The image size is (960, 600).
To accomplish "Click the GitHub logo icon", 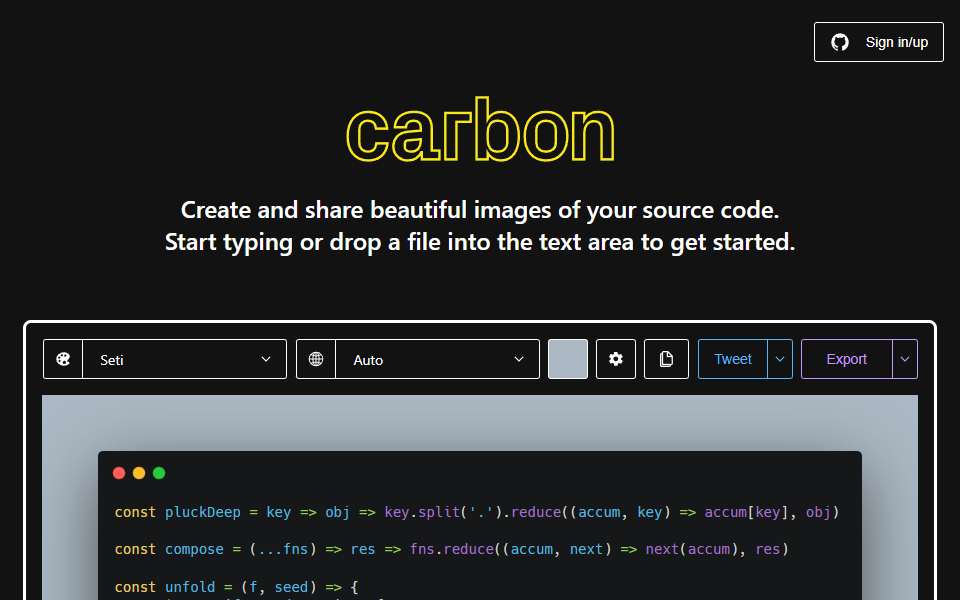I will [839, 42].
